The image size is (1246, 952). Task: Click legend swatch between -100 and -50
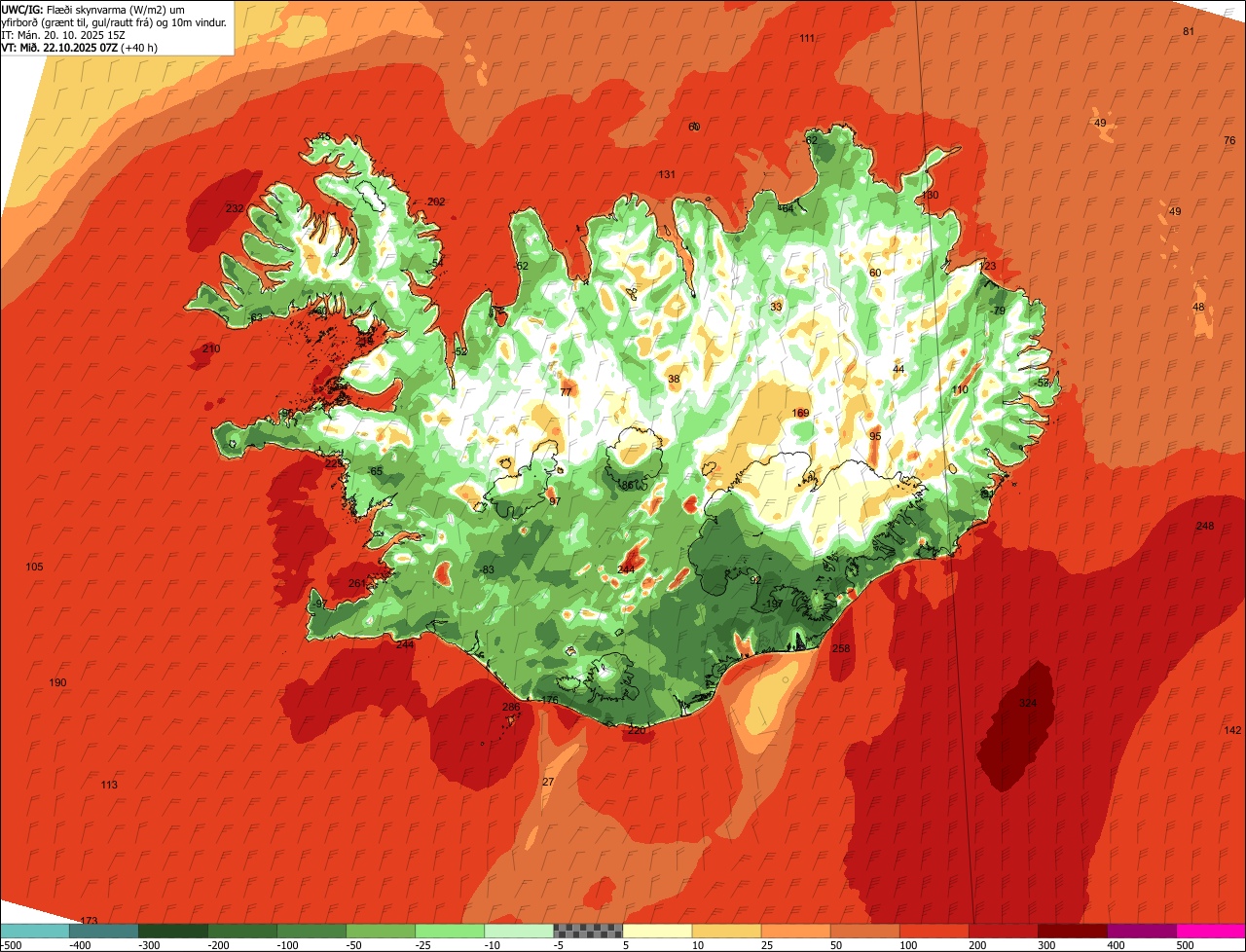point(311,930)
